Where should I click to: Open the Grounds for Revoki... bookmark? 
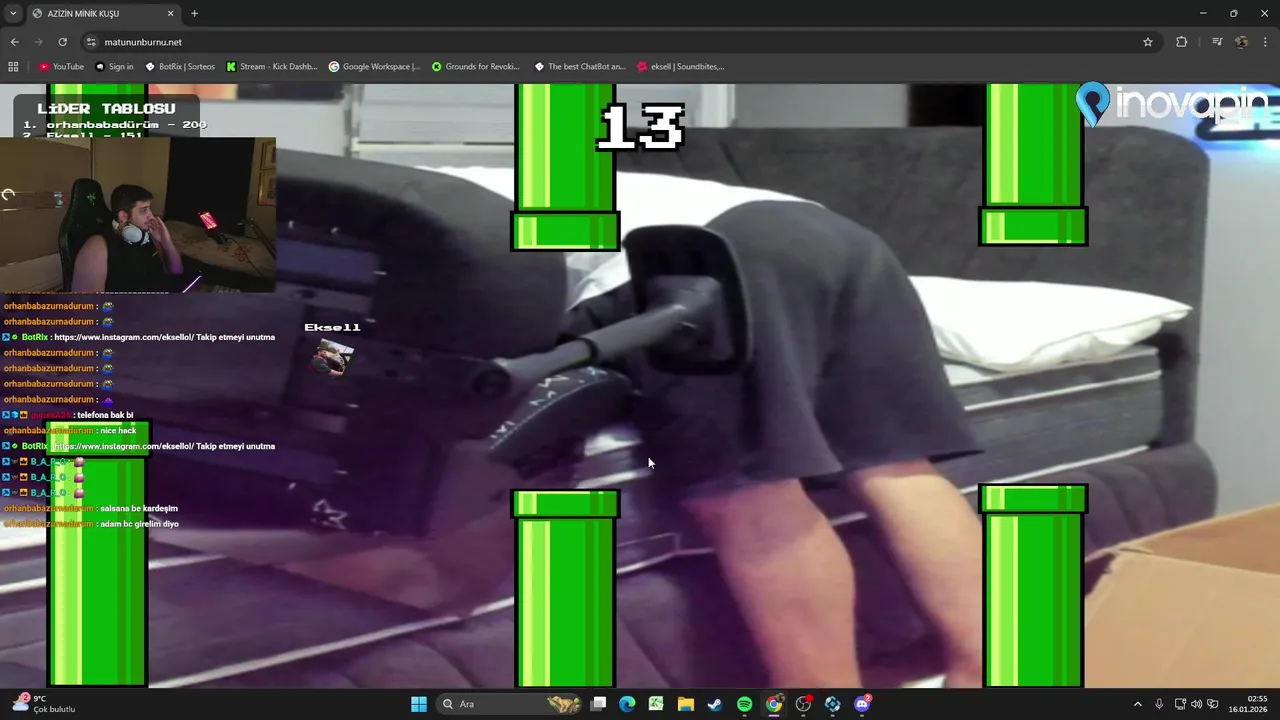click(x=476, y=67)
